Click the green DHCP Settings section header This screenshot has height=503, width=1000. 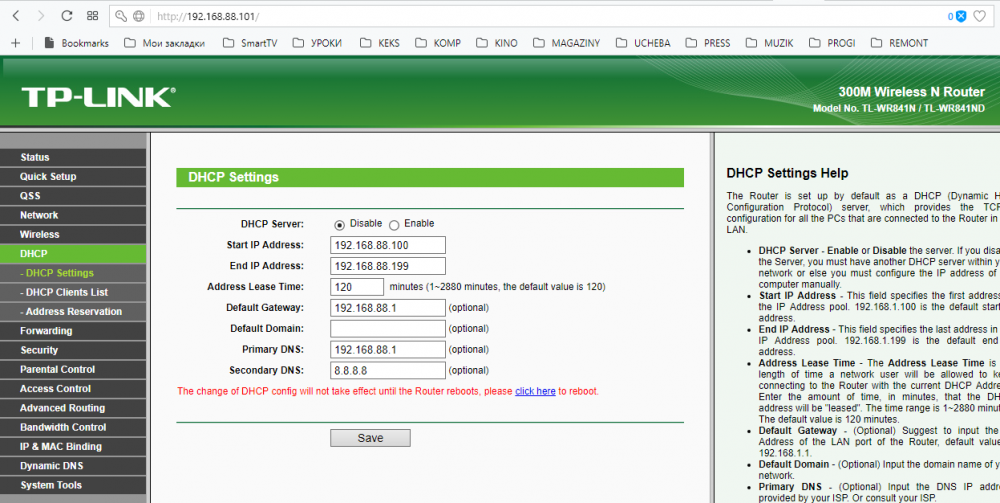(x=430, y=177)
